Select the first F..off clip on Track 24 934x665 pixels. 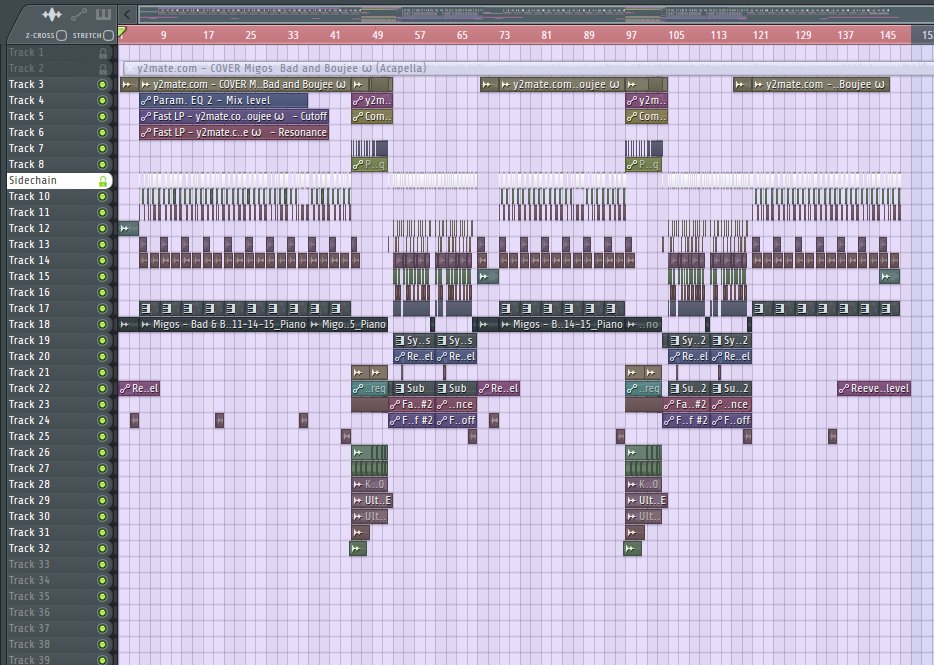[x=456, y=420]
